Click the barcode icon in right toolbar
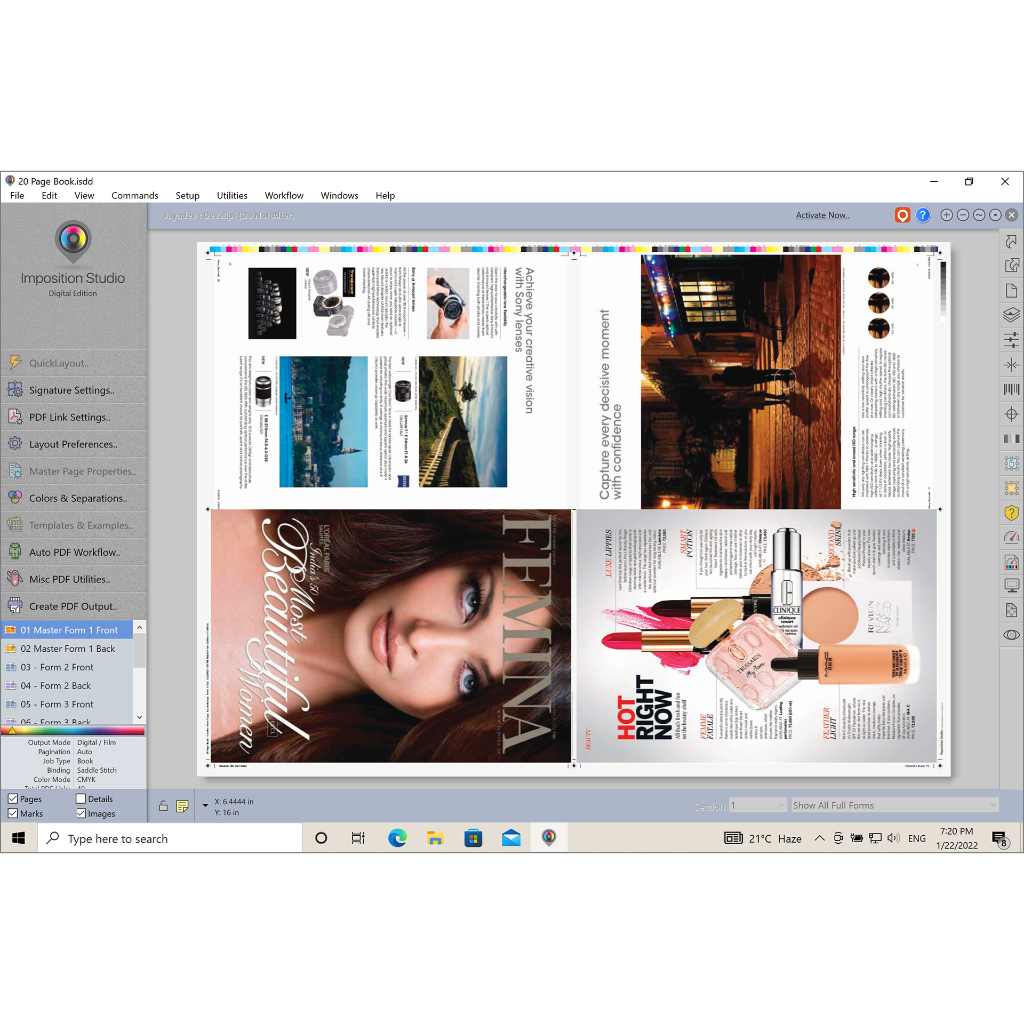 pos(1011,389)
